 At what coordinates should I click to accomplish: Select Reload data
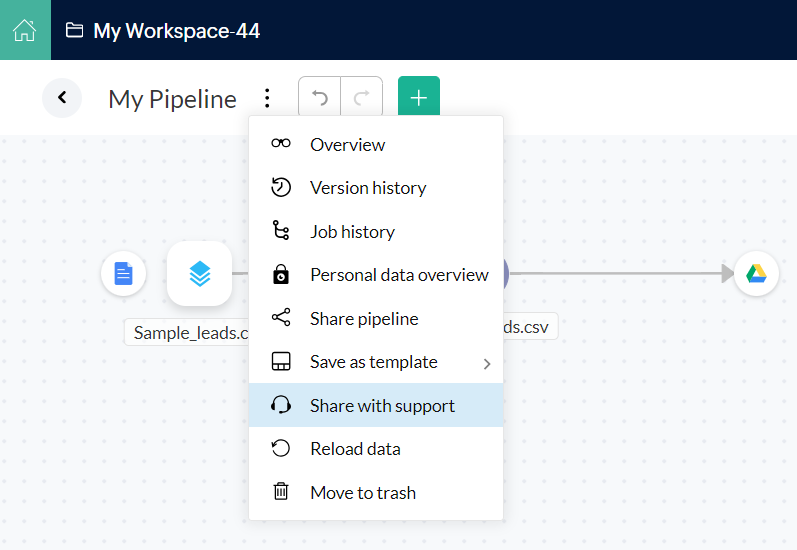click(355, 449)
